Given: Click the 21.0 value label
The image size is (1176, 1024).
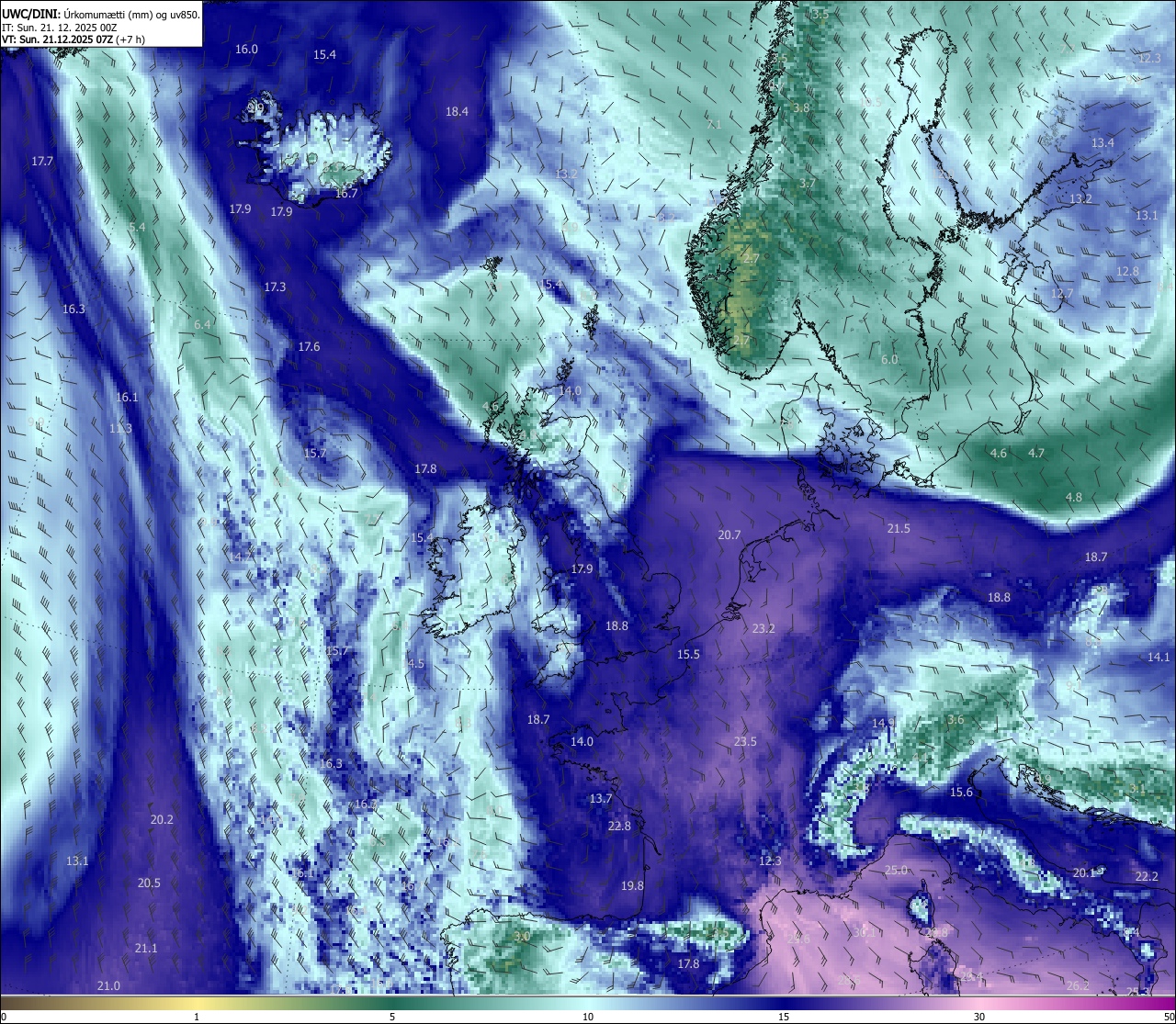Looking at the screenshot, I should pyautogui.click(x=108, y=986).
